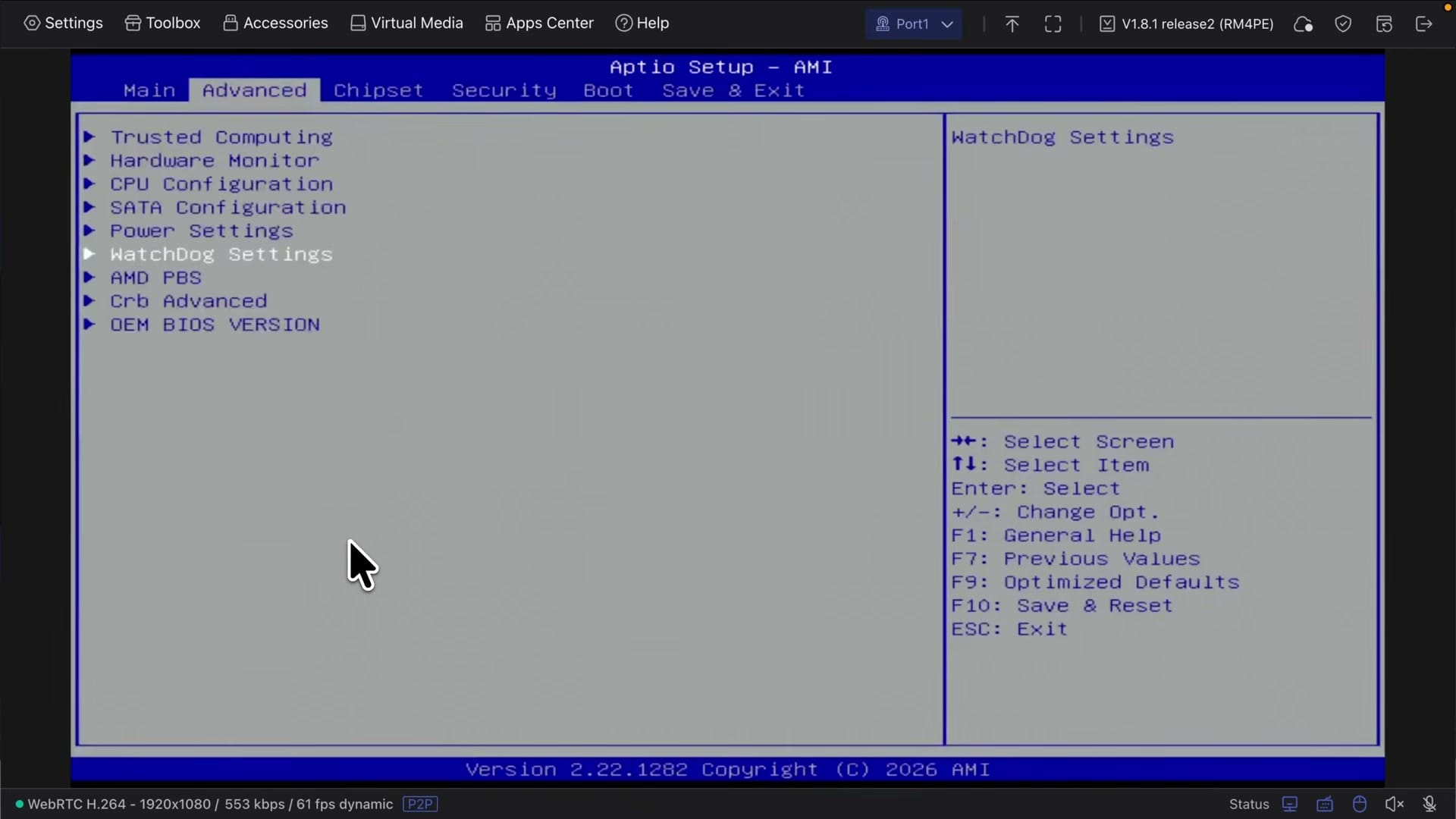Switch to the Save & Exit tab
Image resolution: width=1456 pixels, height=819 pixels.
(733, 90)
